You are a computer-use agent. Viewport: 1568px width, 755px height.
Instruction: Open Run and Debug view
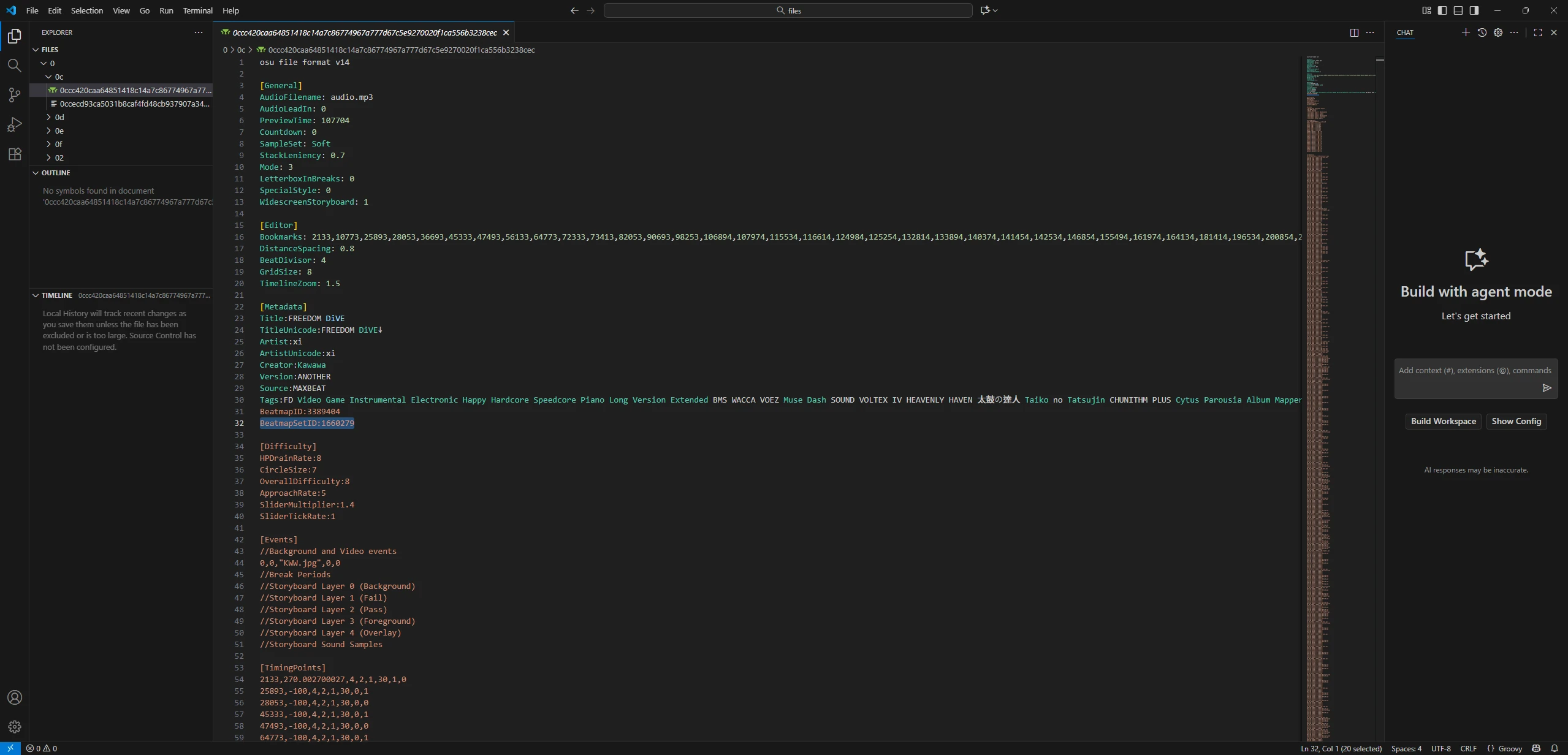coord(14,124)
